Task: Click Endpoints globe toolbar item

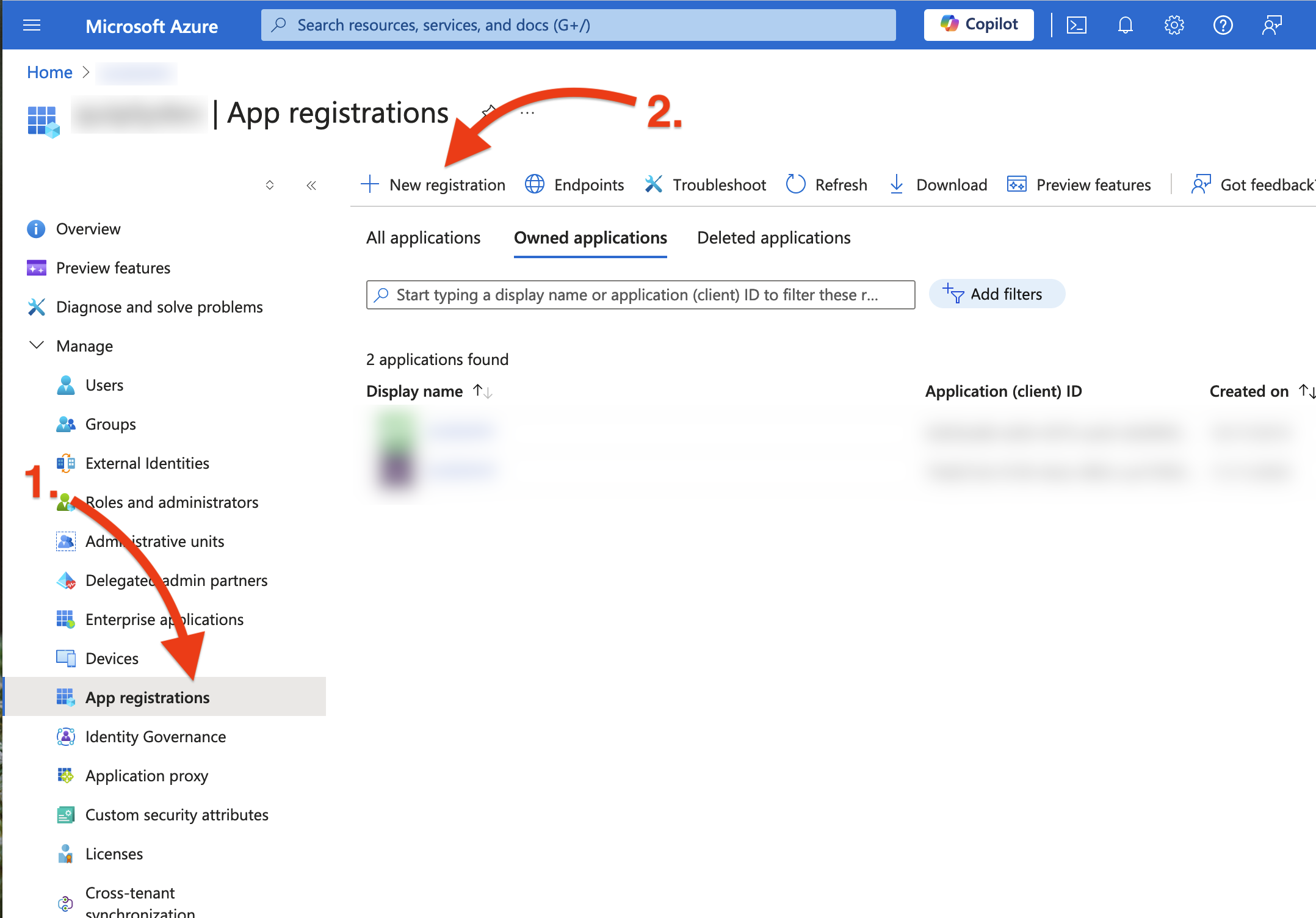Action: click(574, 184)
